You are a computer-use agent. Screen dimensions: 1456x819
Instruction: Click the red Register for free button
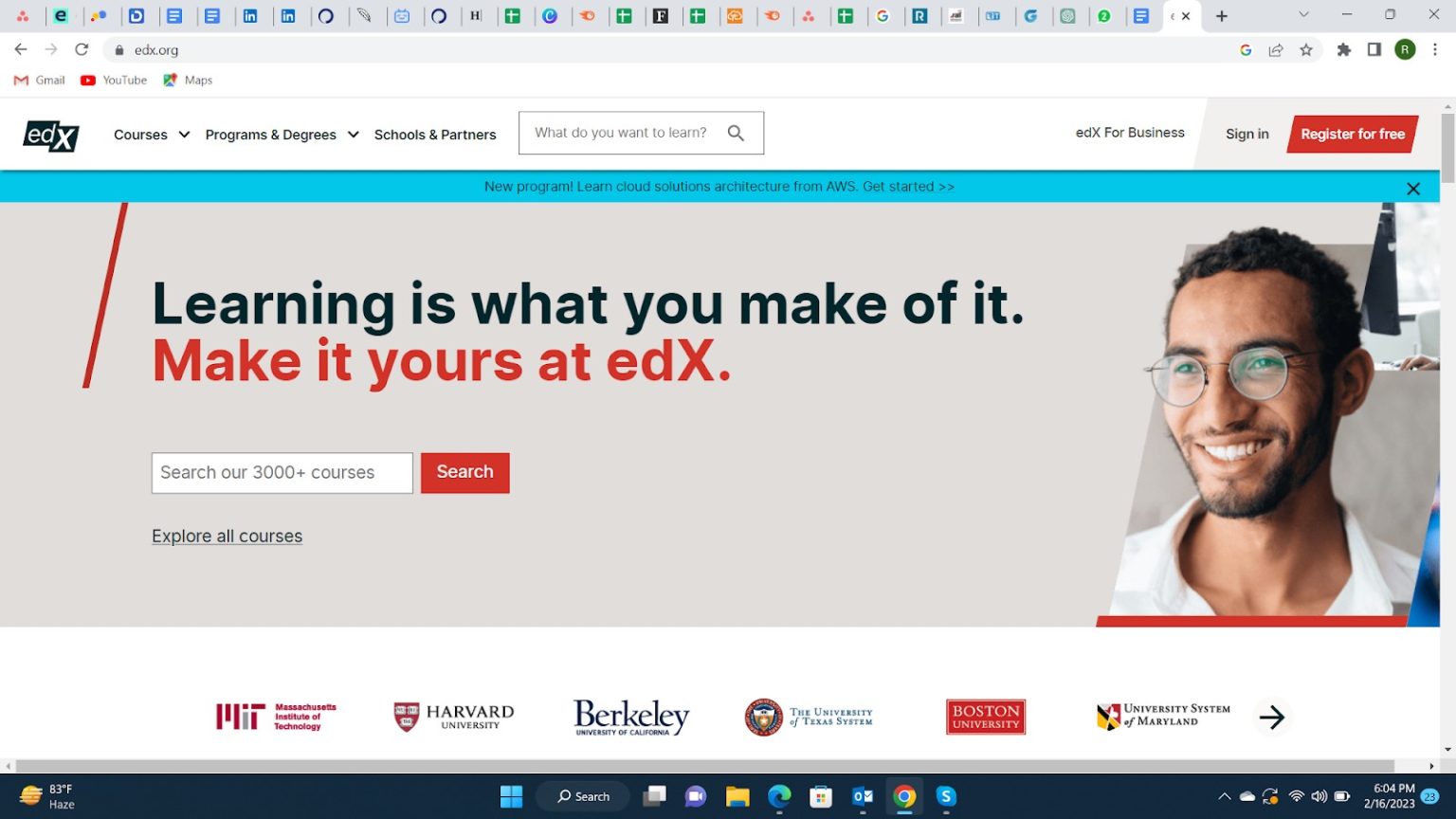1352,134
